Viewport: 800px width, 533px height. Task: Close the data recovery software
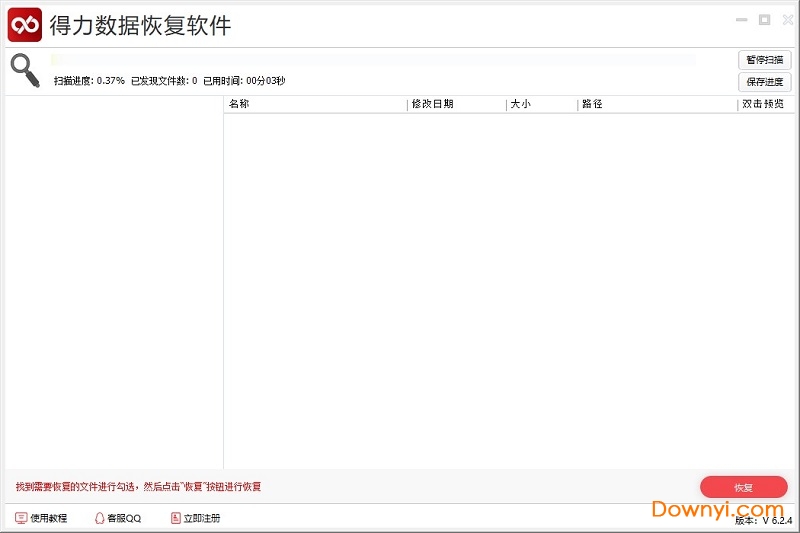(x=787, y=20)
